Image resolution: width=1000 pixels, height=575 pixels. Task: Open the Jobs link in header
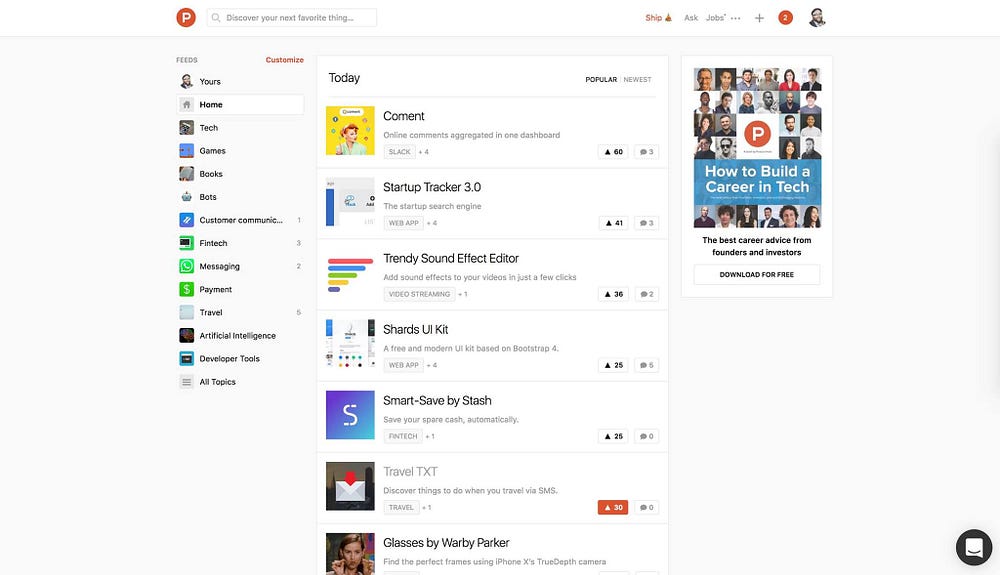[x=716, y=18]
